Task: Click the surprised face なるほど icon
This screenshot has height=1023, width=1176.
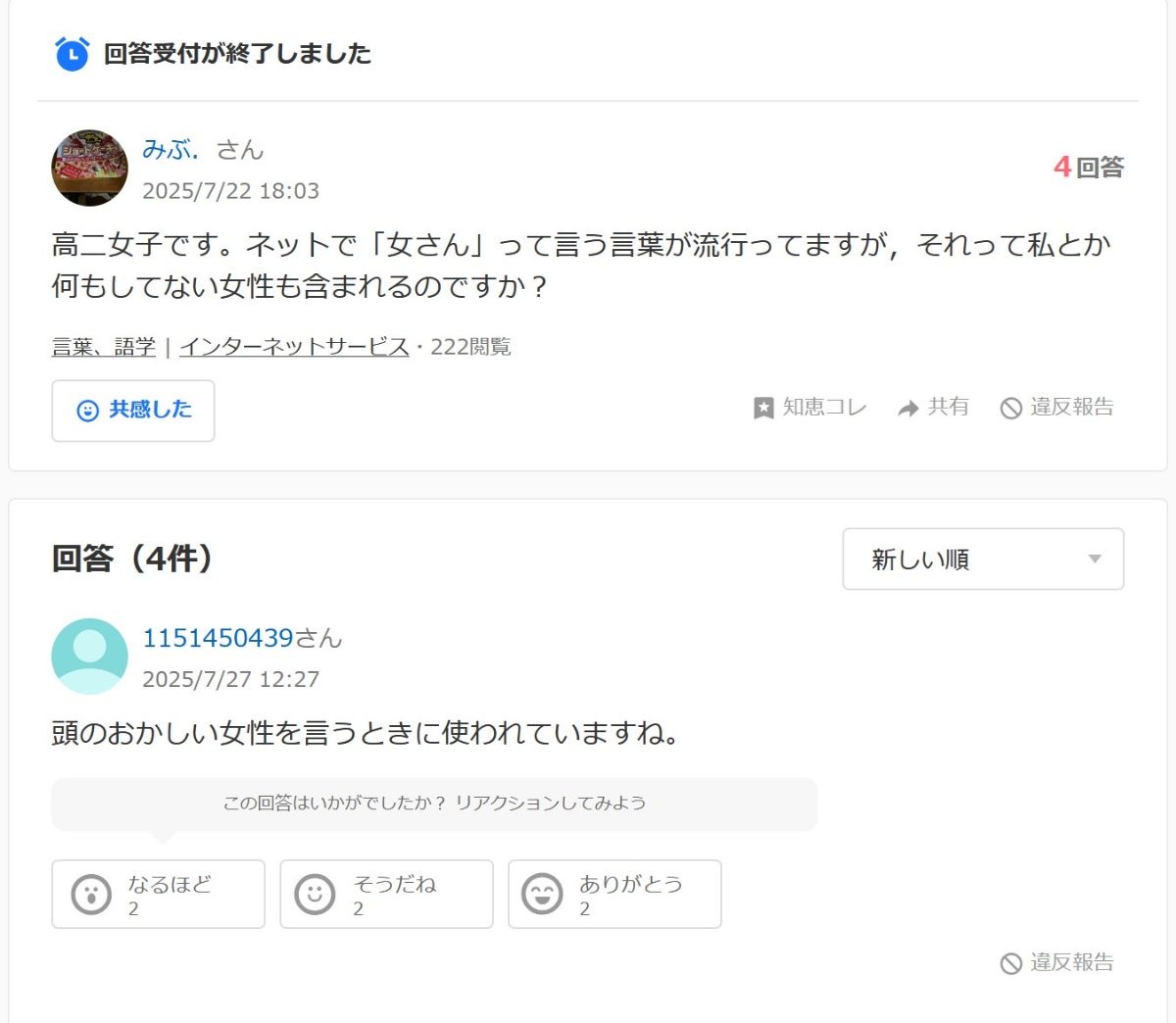Action: pyautogui.click(x=91, y=895)
